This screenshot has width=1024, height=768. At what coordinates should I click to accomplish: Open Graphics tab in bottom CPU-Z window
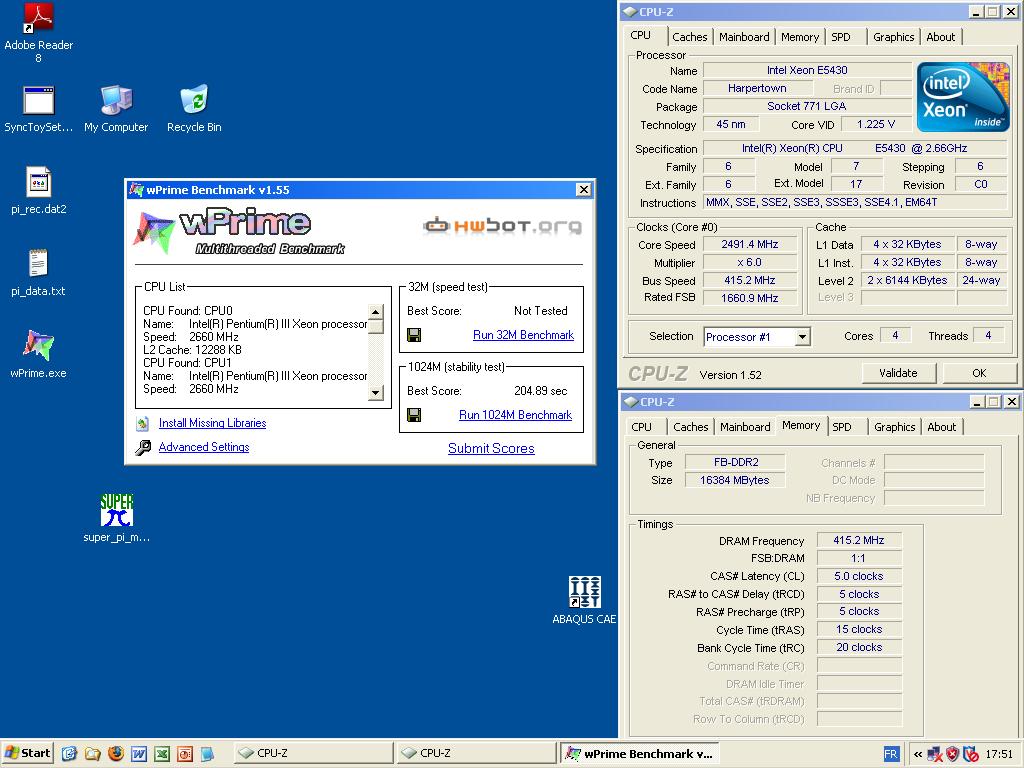[895, 427]
